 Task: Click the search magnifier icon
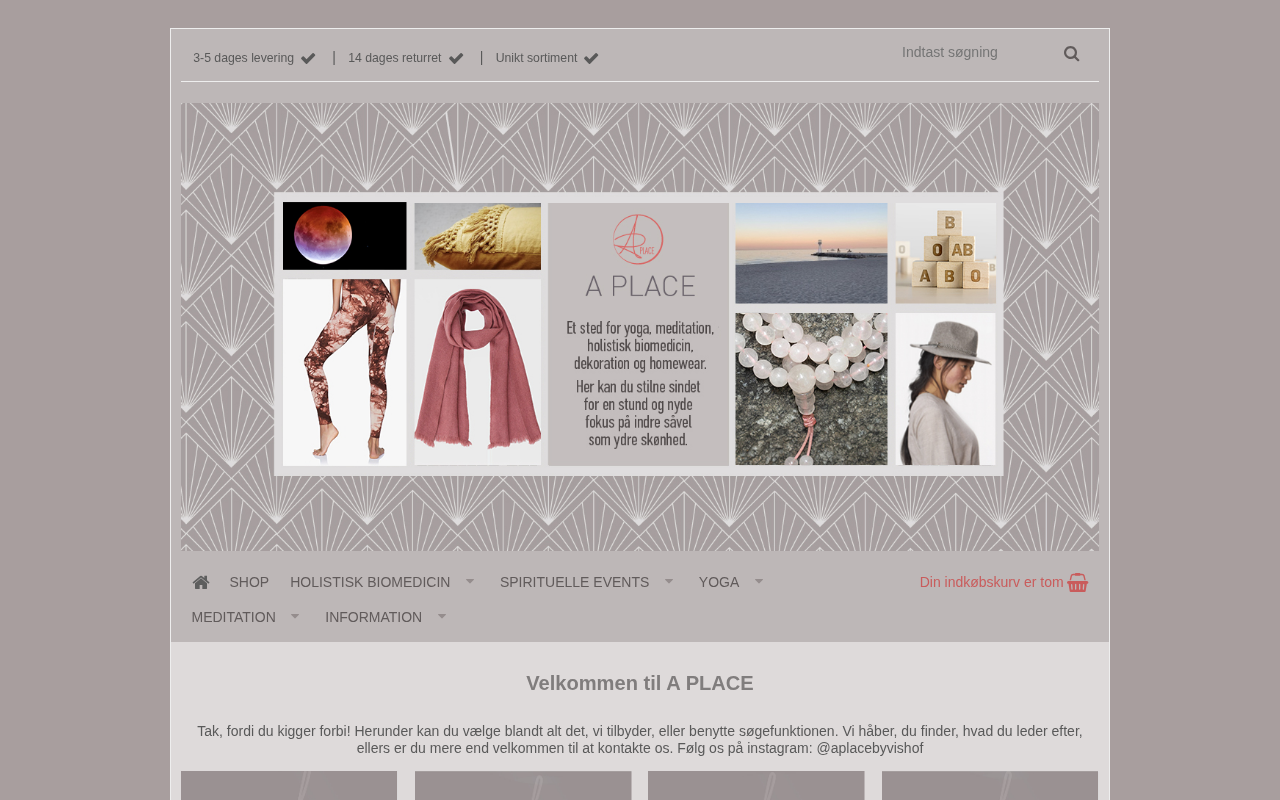(1071, 54)
